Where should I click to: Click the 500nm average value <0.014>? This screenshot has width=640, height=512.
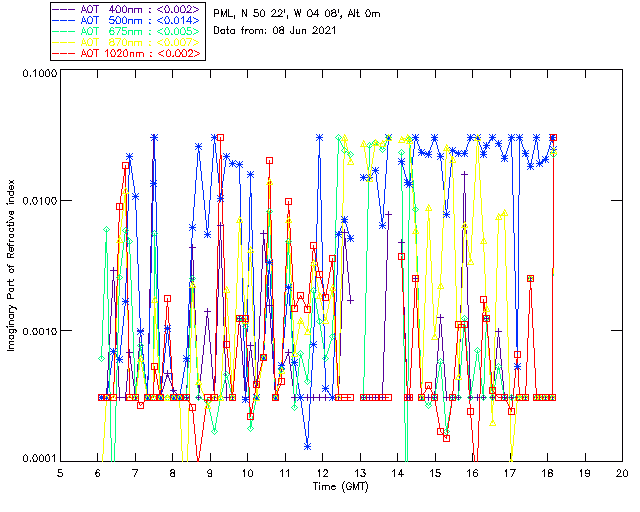[178, 20]
